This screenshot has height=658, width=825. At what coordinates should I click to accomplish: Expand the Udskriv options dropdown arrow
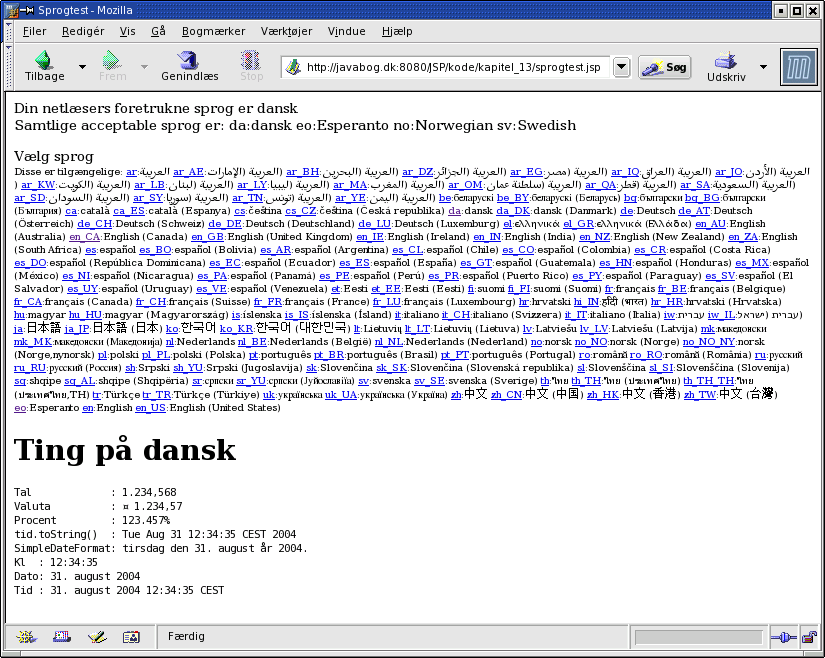tap(764, 68)
